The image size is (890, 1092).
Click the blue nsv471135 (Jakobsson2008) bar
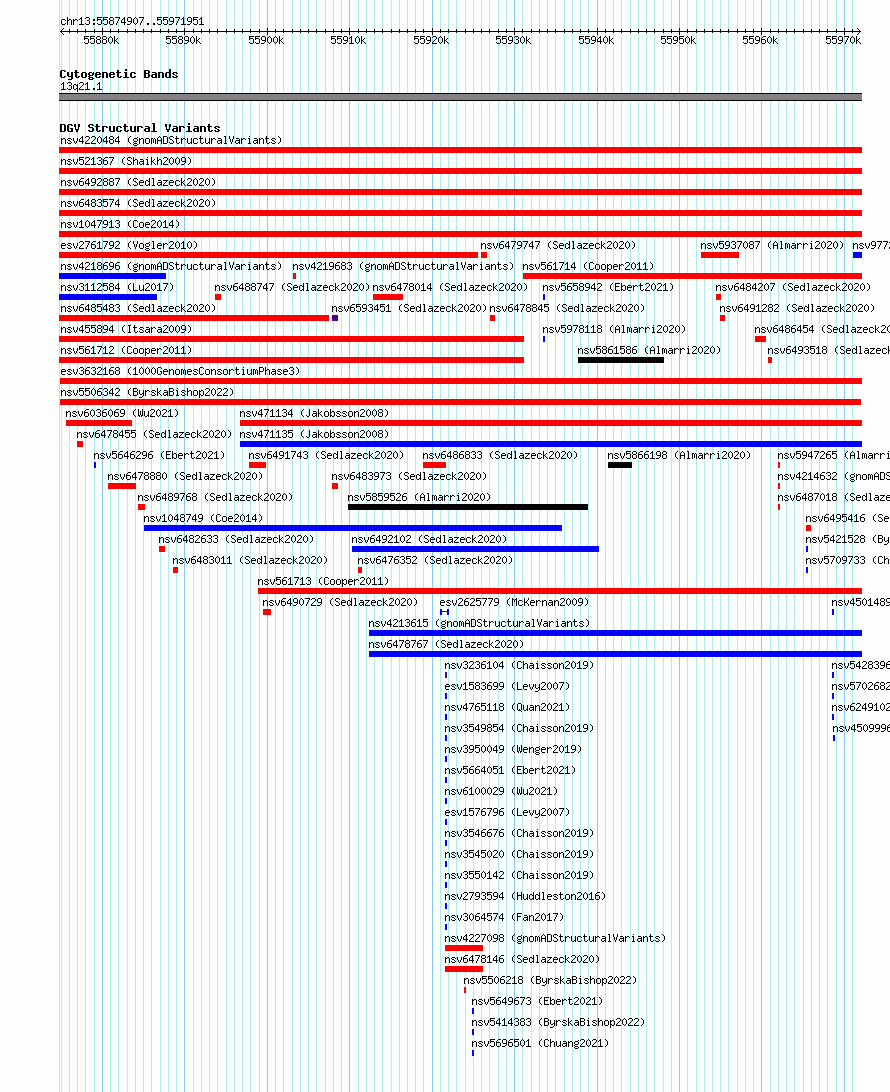coord(551,444)
